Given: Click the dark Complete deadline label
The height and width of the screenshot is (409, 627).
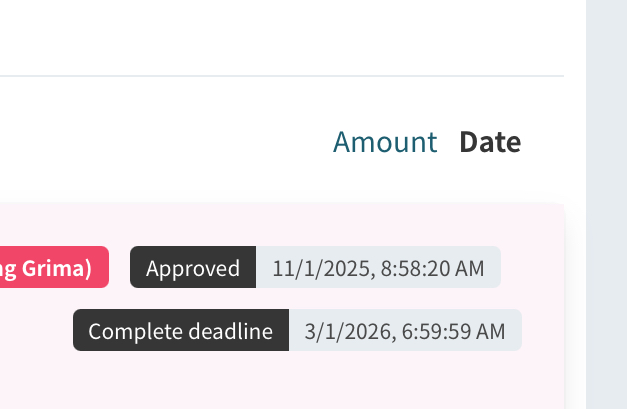Looking at the screenshot, I should (x=181, y=331).
